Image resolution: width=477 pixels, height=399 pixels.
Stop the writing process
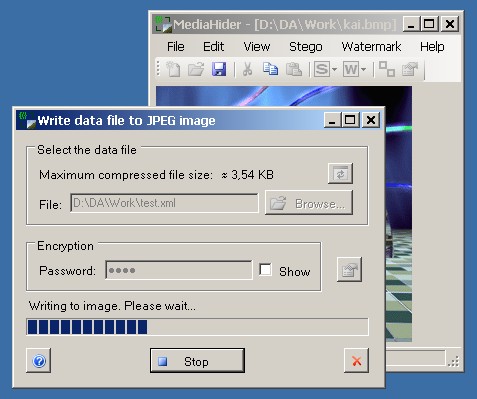pyautogui.click(x=197, y=361)
